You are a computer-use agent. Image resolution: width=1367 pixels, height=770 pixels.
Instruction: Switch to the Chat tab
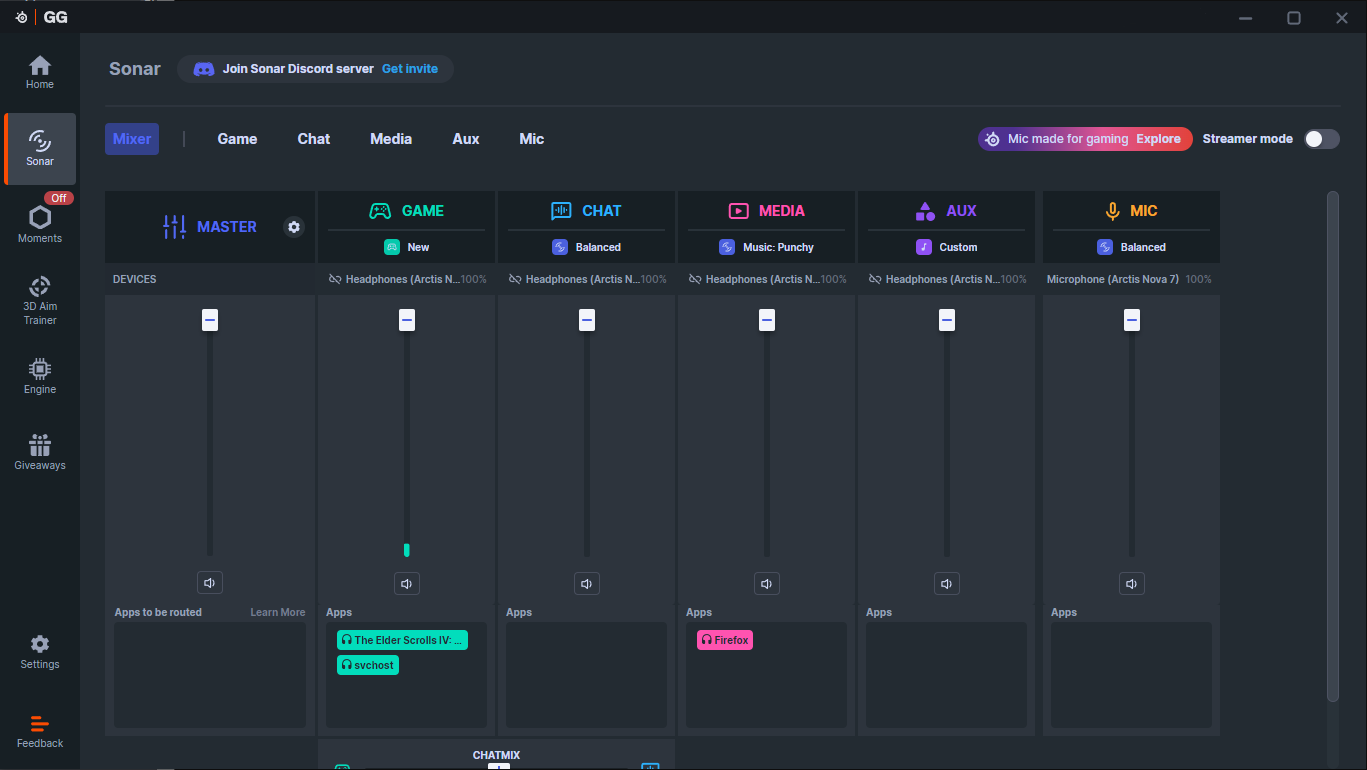tap(314, 139)
